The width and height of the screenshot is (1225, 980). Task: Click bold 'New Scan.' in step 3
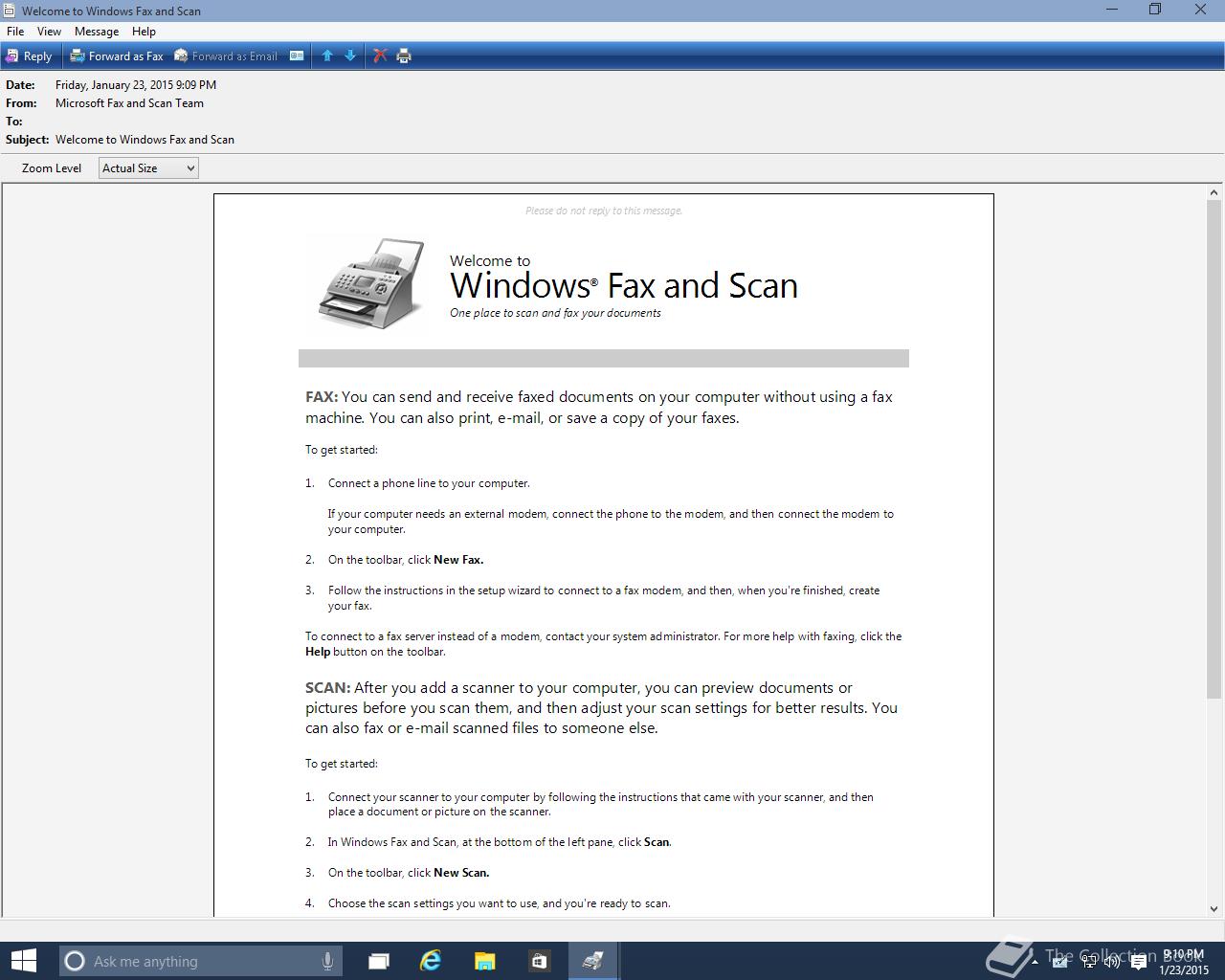[461, 873]
